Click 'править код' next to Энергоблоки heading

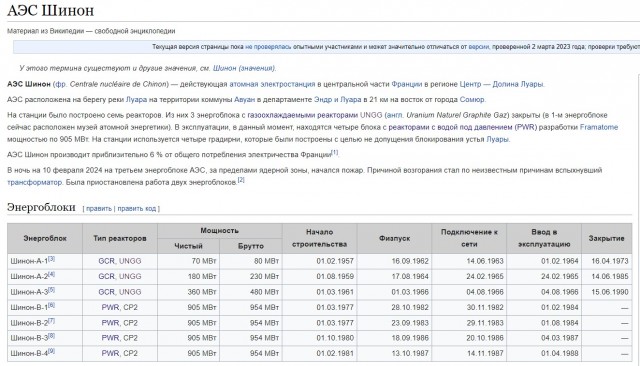pyautogui.click(x=137, y=209)
